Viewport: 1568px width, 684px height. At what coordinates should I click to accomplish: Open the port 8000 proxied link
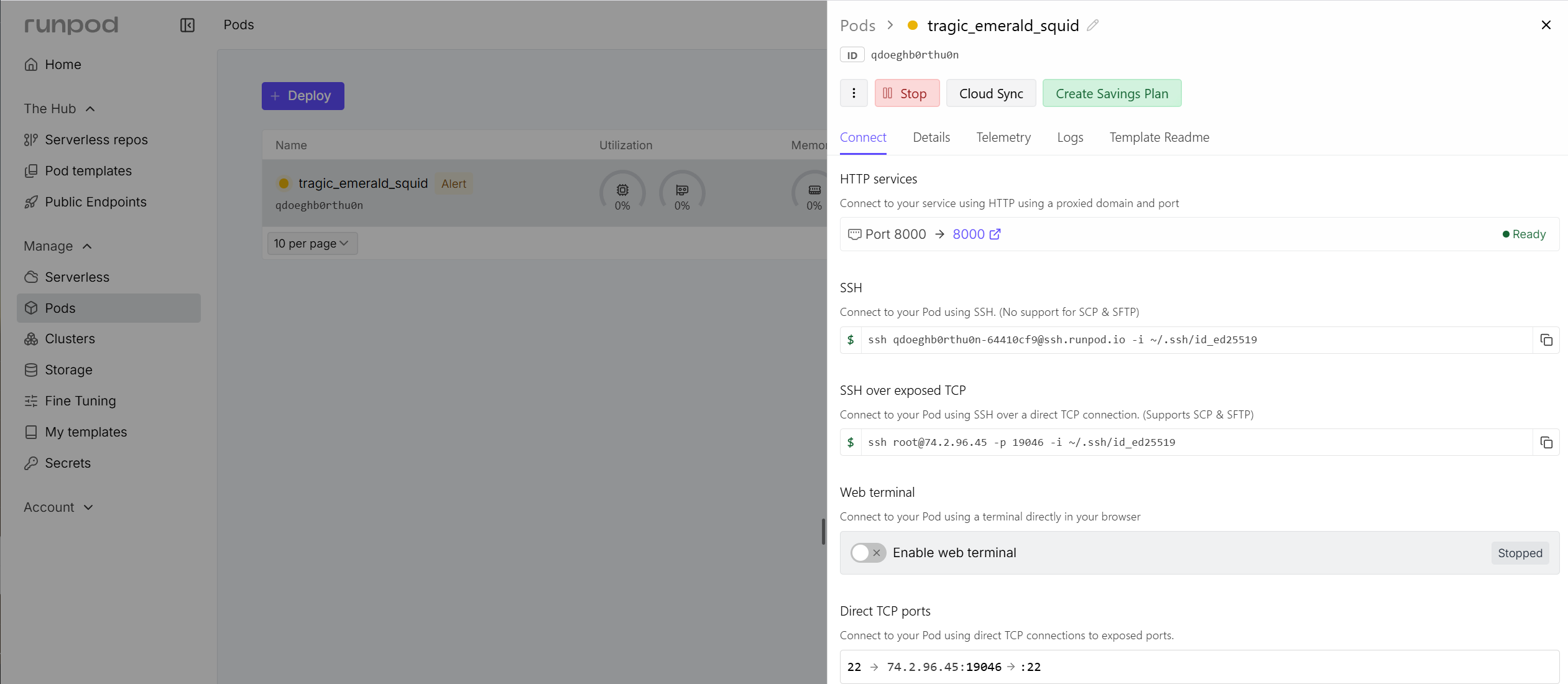(976, 234)
